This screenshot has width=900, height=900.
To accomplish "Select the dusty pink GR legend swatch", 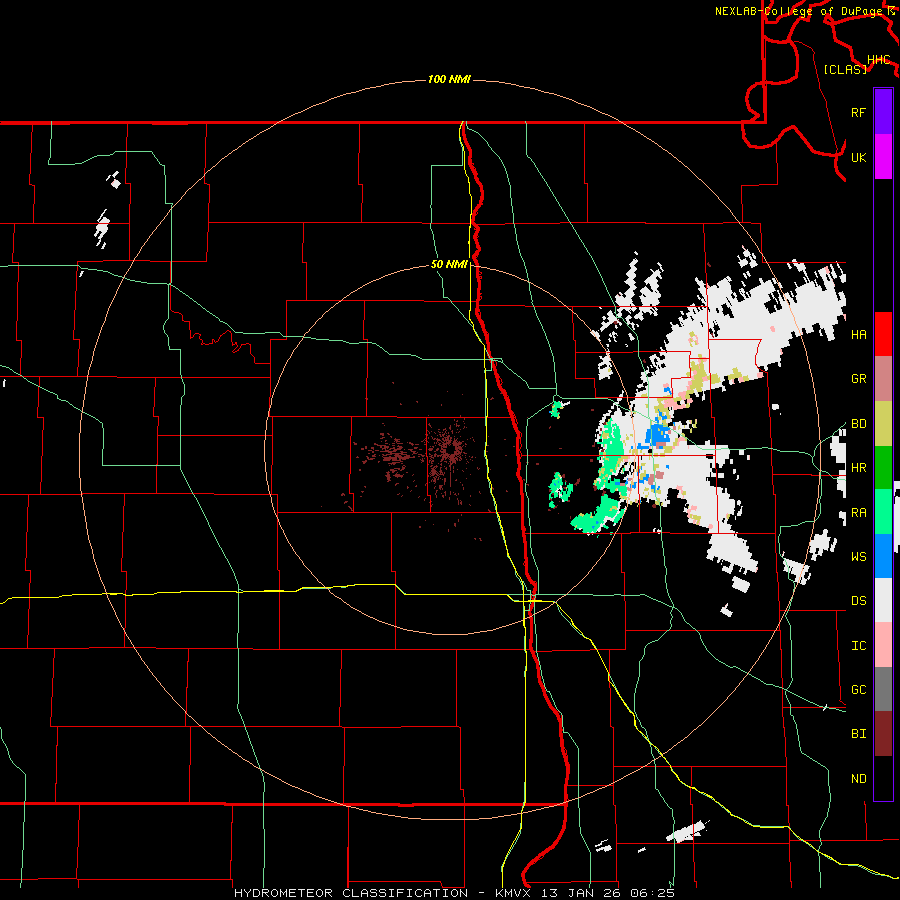I will point(883,378).
